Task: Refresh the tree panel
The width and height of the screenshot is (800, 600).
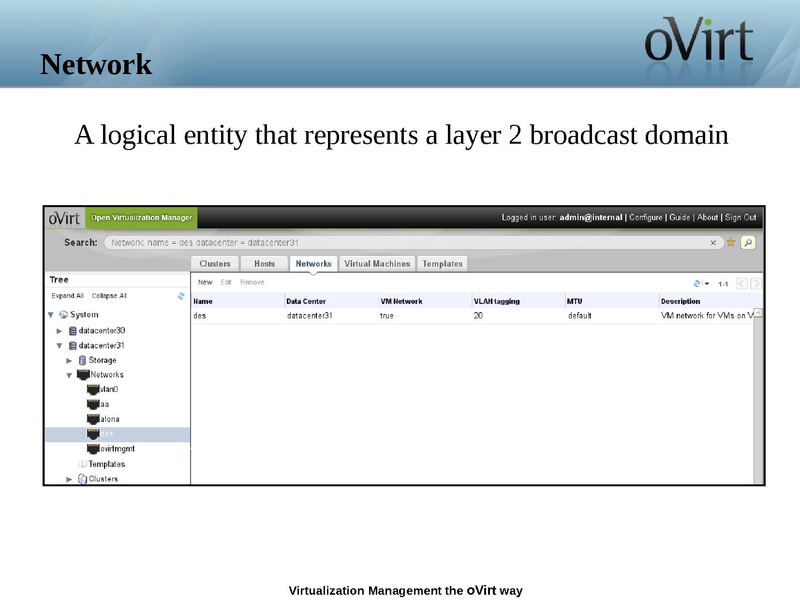Action: (x=181, y=296)
